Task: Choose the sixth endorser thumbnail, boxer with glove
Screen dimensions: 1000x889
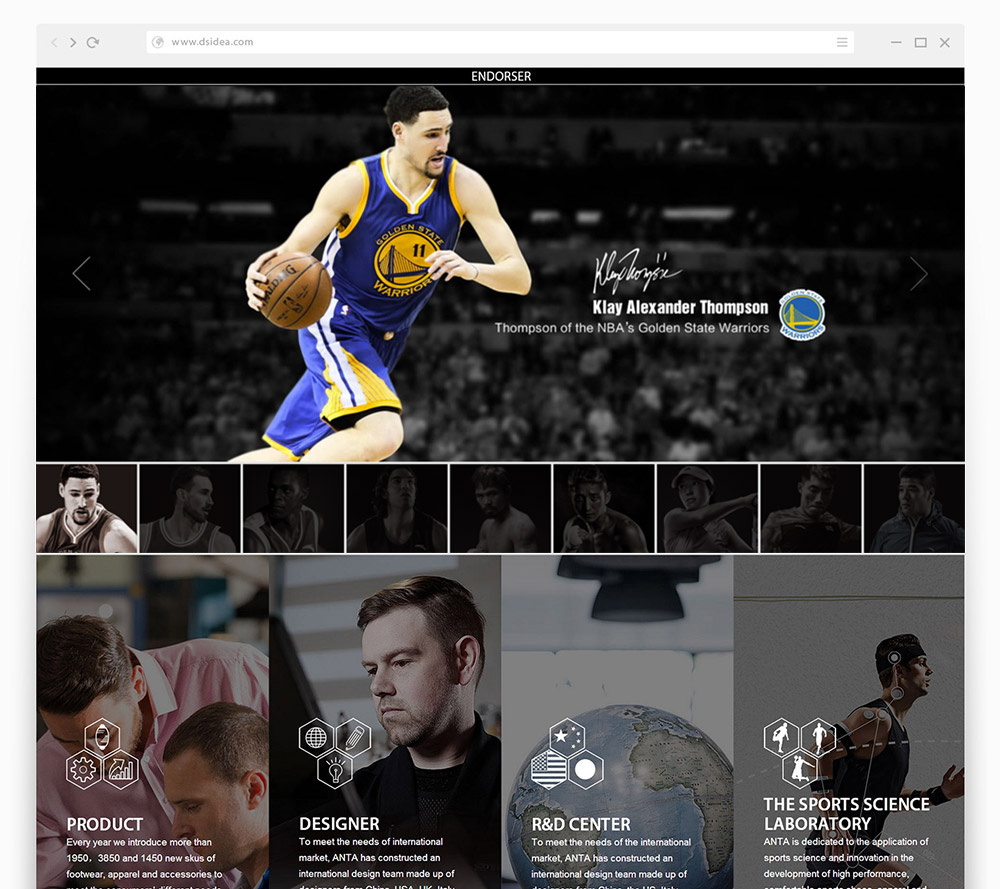Action: click(604, 508)
